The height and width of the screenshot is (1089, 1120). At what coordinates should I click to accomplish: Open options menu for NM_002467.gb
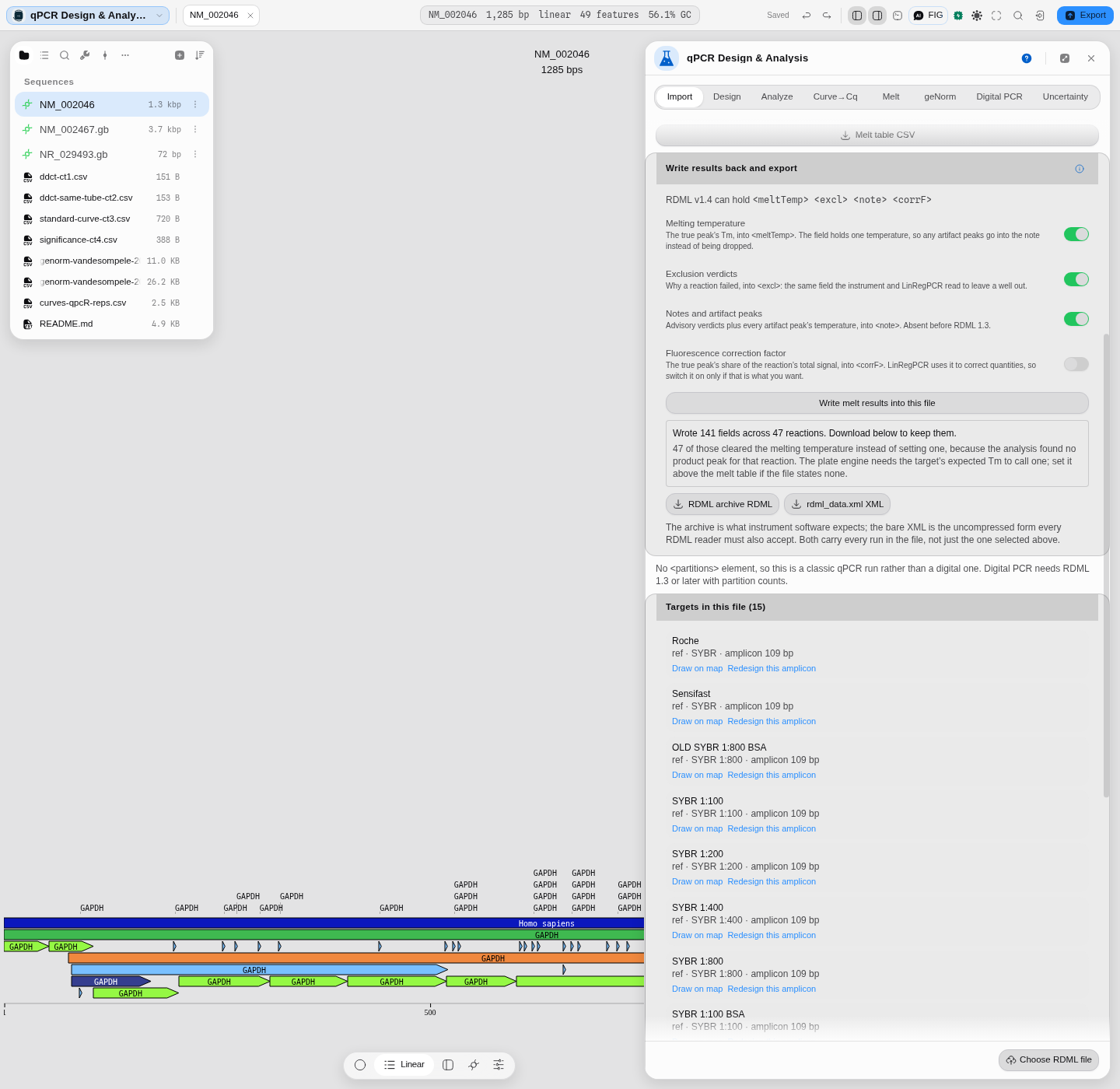click(x=195, y=129)
